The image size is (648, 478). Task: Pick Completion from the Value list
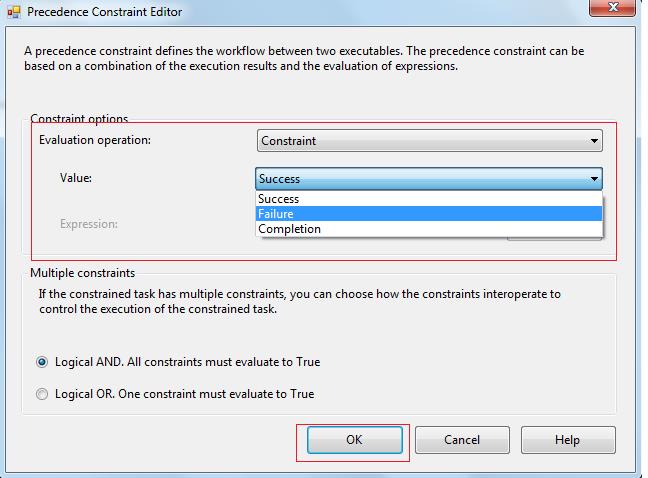click(290, 229)
